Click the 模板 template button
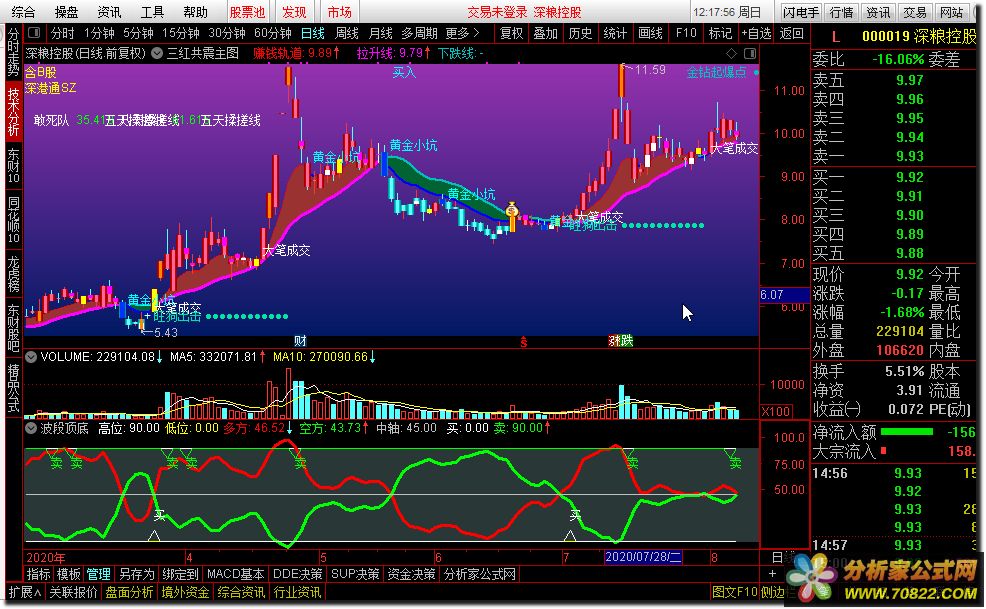Viewport: 986px width, 609px height. tap(69, 574)
